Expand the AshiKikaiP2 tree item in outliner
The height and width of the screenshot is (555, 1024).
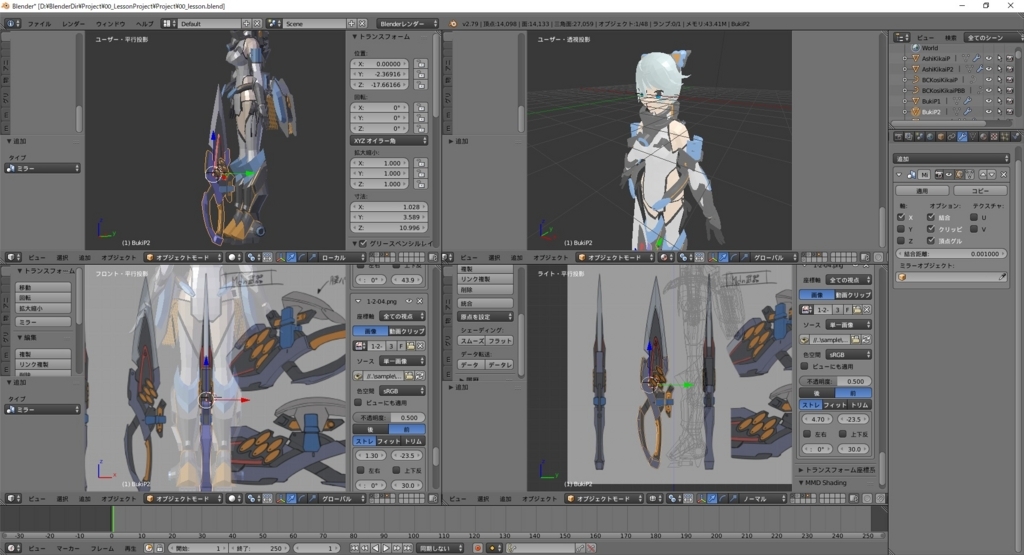(904, 69)
